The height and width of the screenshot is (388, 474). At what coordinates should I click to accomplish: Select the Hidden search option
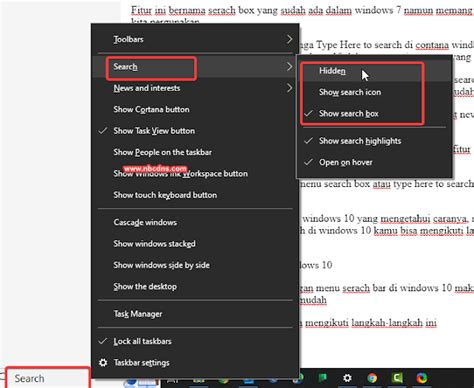375,71
